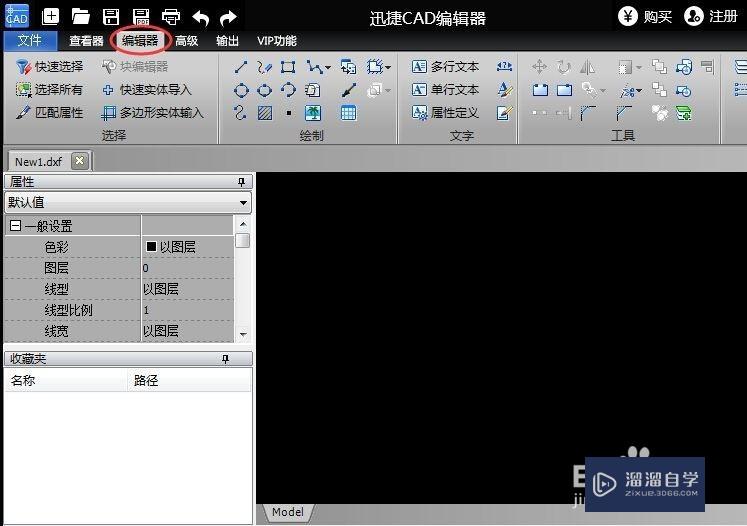Open the scissors trim tool dropdown
The image size is (747, 526).
click(x=639, y=90)
